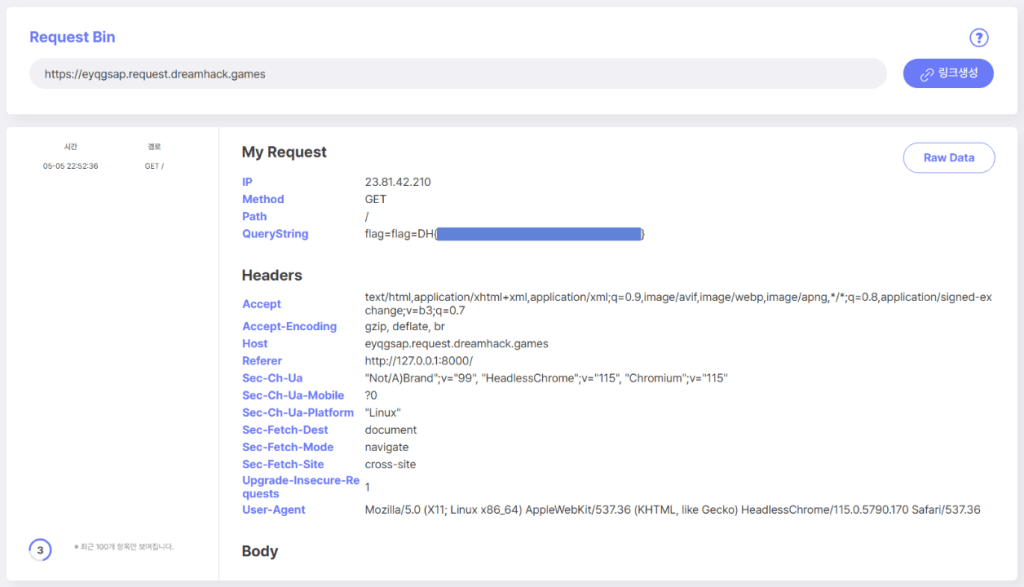Viewport: 1024px width, 587px height.
Task: Click the request bin URL field
Action: tap(457, 74)
